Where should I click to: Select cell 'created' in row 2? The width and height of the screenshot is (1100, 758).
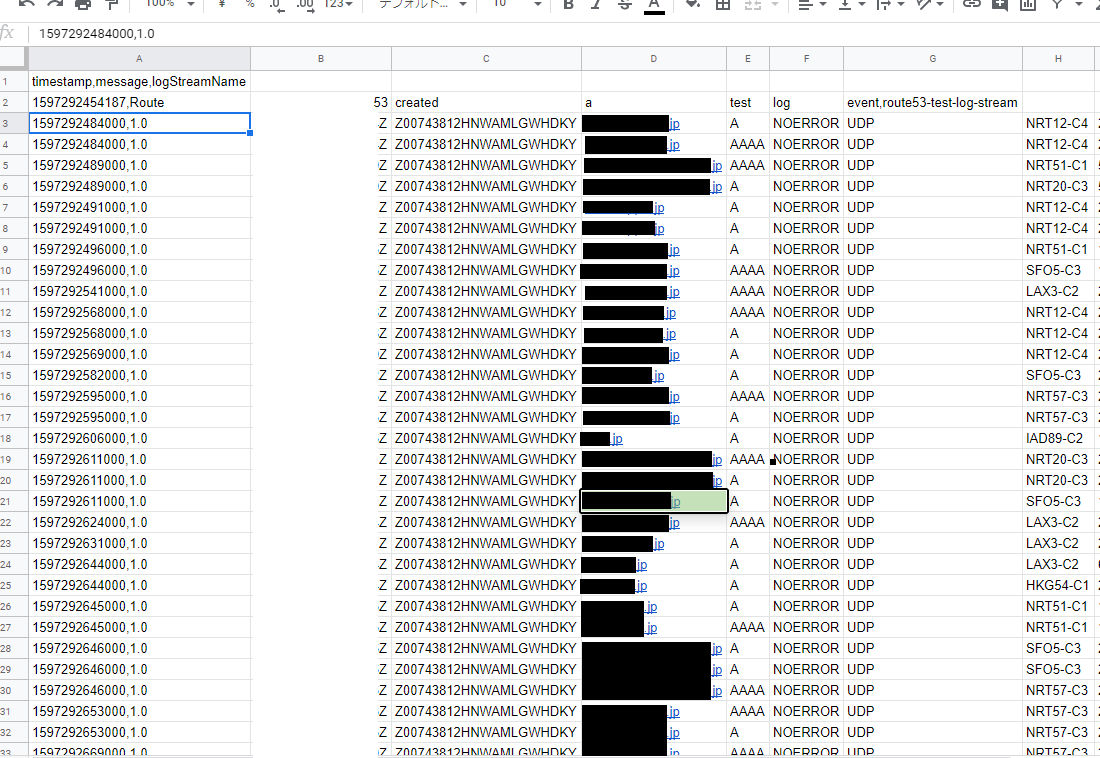pyautogui.click(x=486, y=102)
